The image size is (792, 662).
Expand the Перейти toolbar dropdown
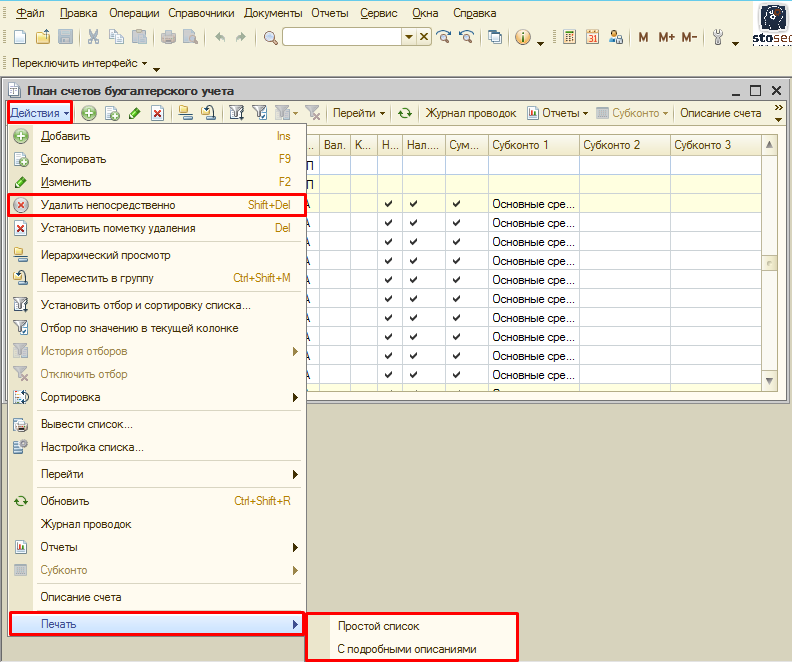pyautogui.click(x=360, y=114)
